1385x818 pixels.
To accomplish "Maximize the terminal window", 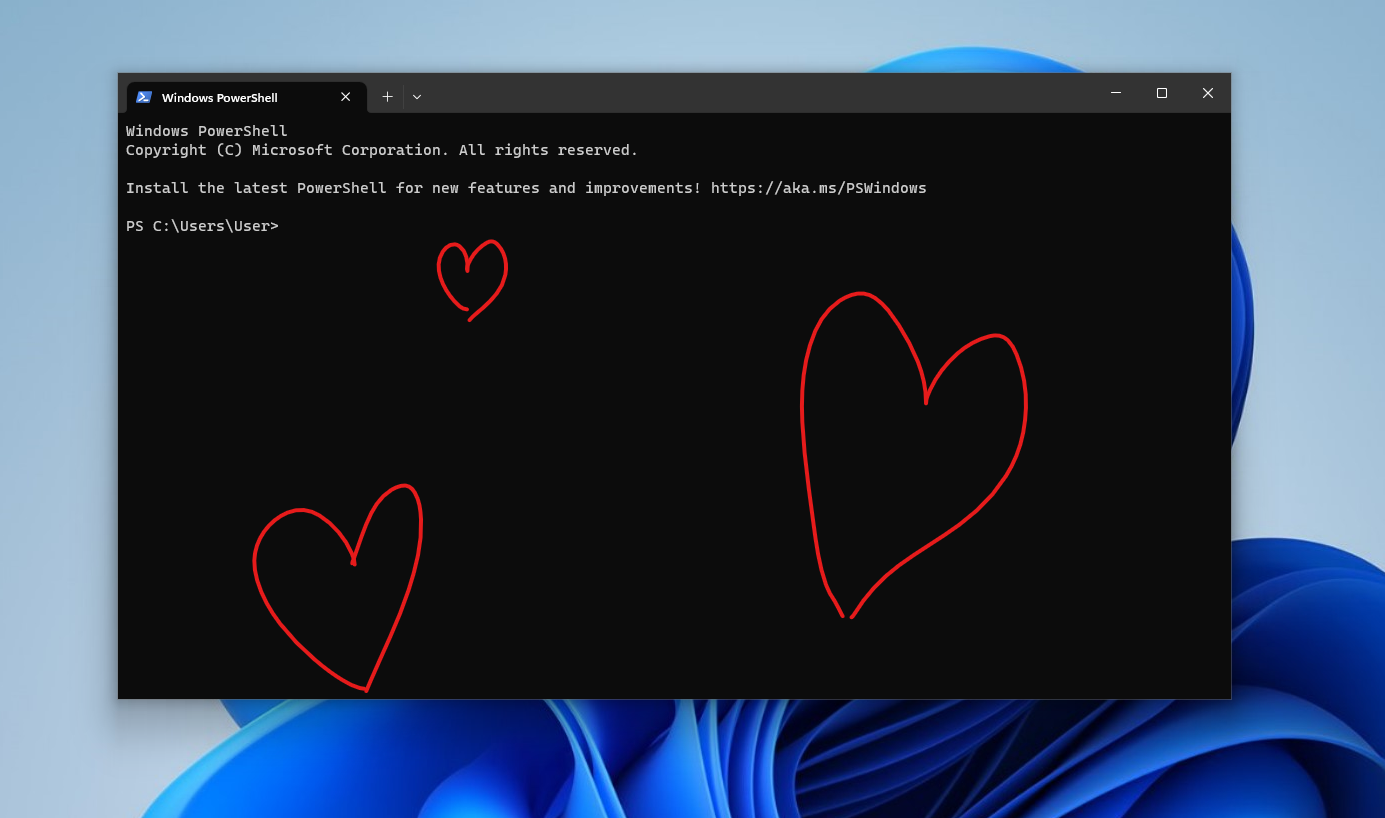I will pos(1162,93).
